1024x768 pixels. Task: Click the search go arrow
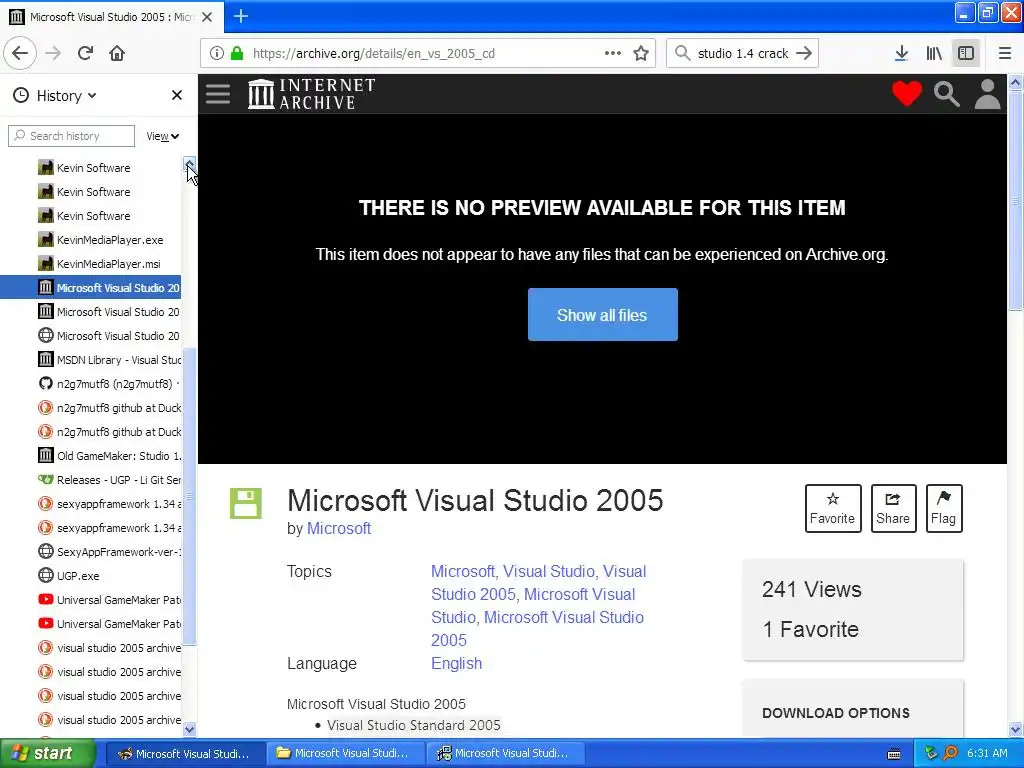click(x=805, y=54)
